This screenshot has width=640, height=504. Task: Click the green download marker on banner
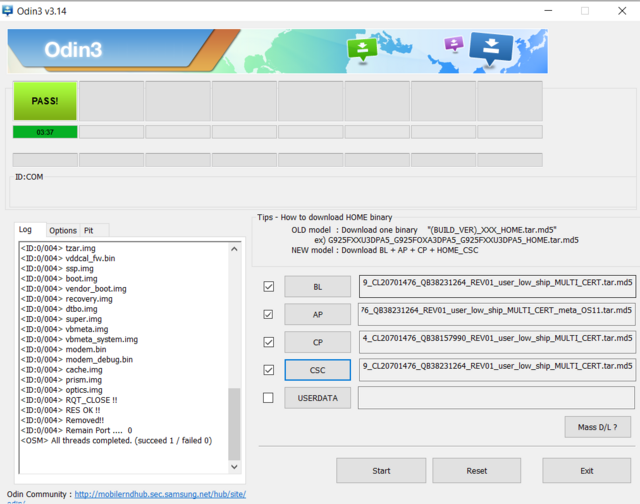tap(362, 50)
